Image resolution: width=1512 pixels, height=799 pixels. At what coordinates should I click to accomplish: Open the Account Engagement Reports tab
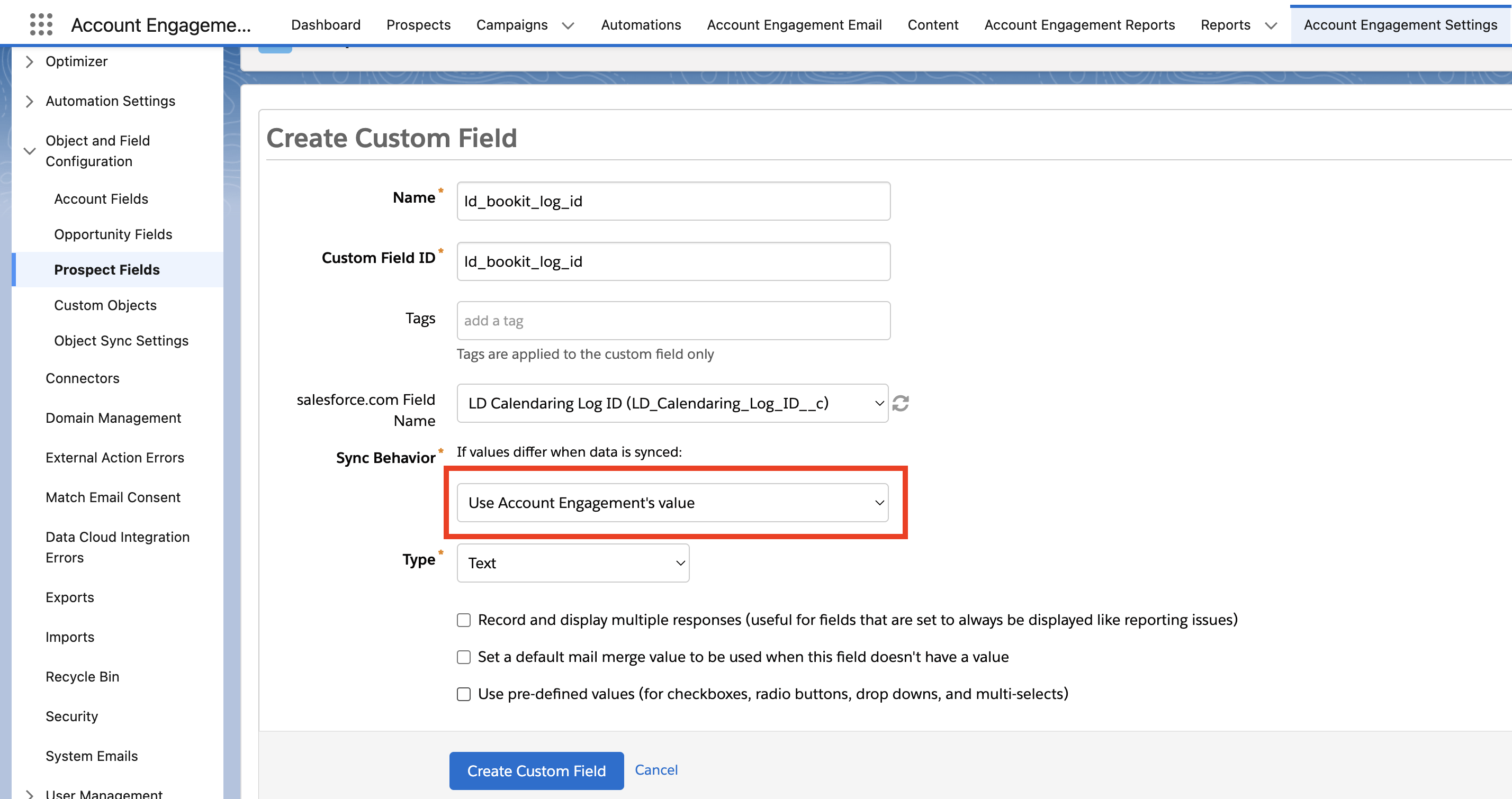point(1079,25)
